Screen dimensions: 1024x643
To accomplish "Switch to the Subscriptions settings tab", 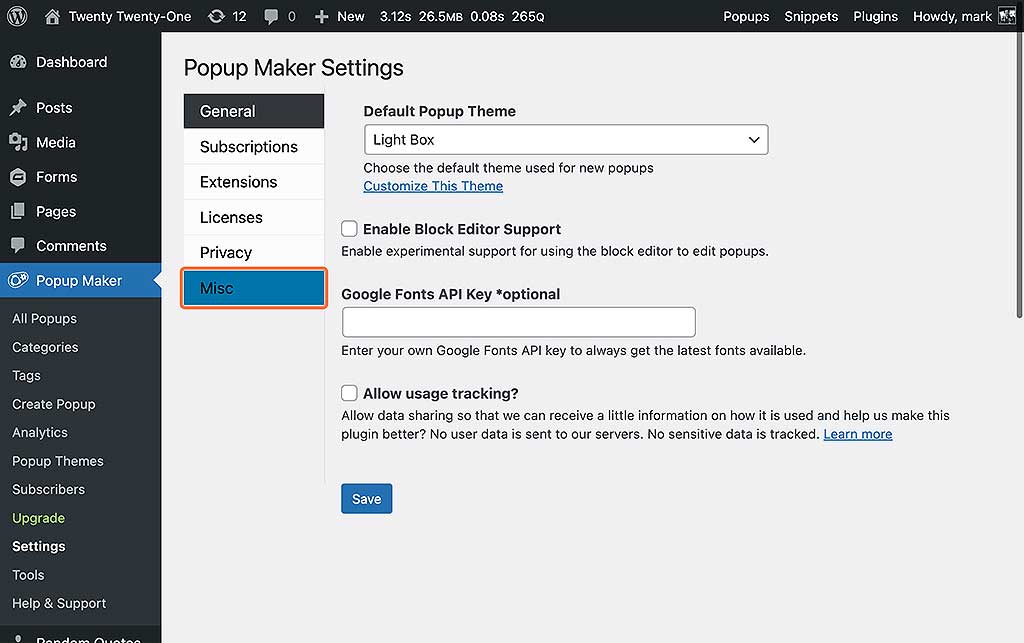I will [x=253, y=146].
